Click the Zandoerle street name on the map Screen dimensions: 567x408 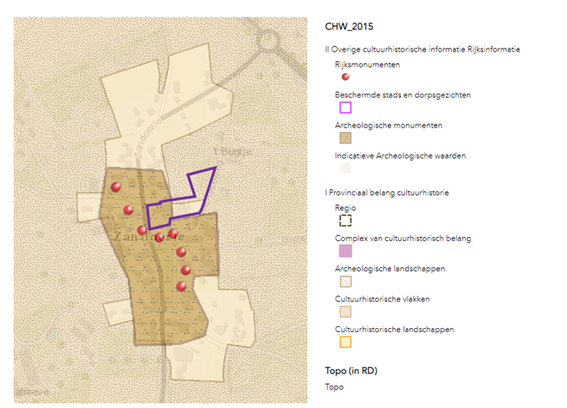pos(148,138)
